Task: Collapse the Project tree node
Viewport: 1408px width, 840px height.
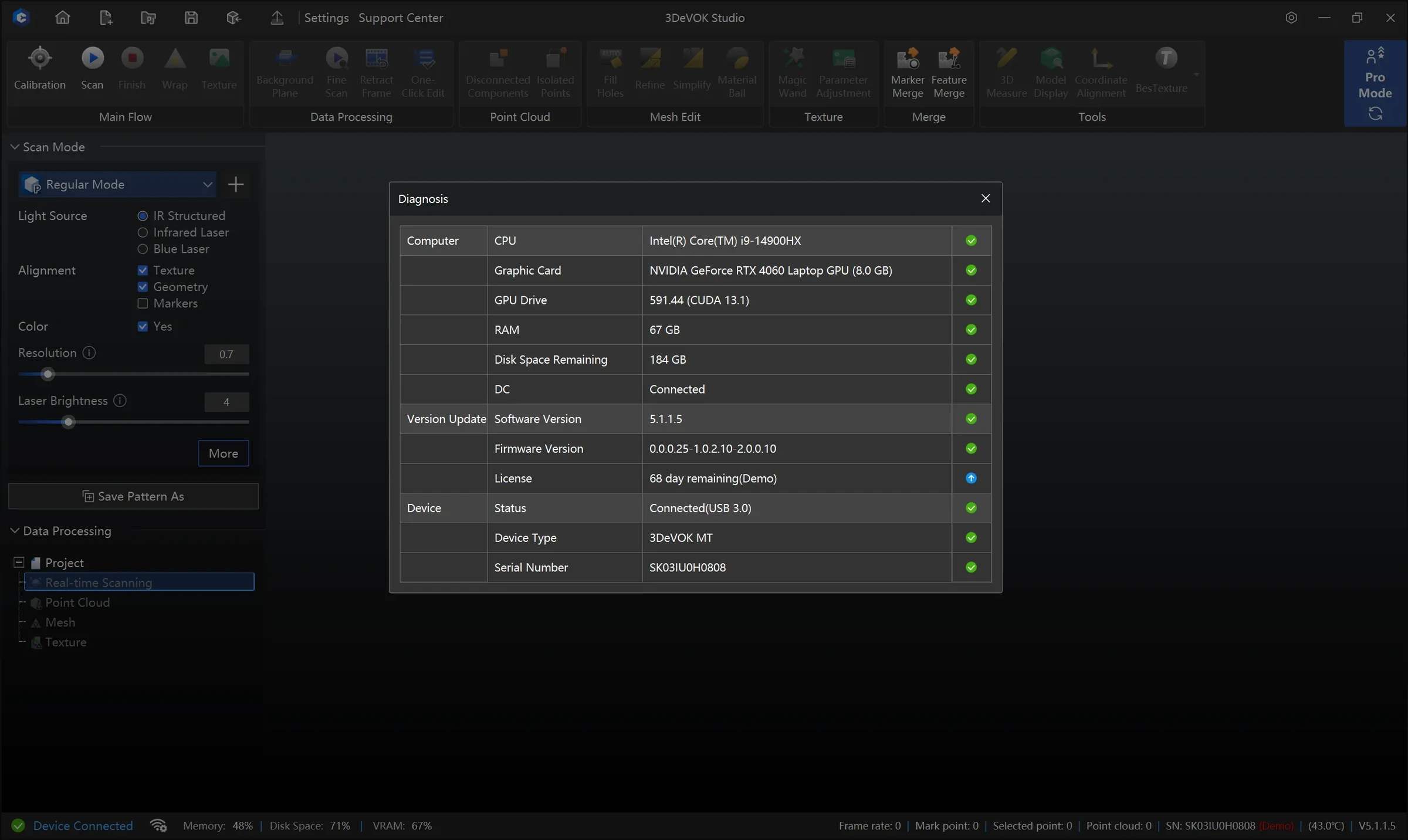Action: coord(19,563)
